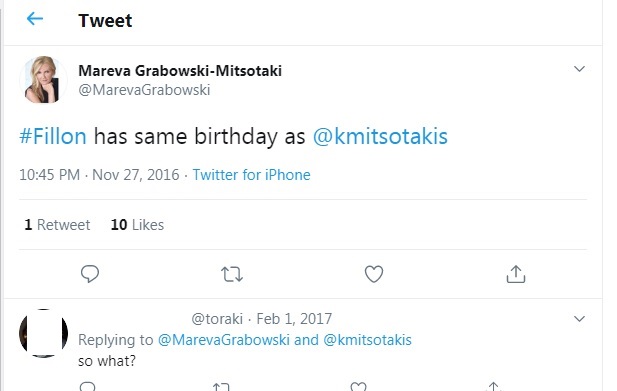617x391 pixels.
Task: Expand the chevron menu on @toraki's reply
Action: 579,319
